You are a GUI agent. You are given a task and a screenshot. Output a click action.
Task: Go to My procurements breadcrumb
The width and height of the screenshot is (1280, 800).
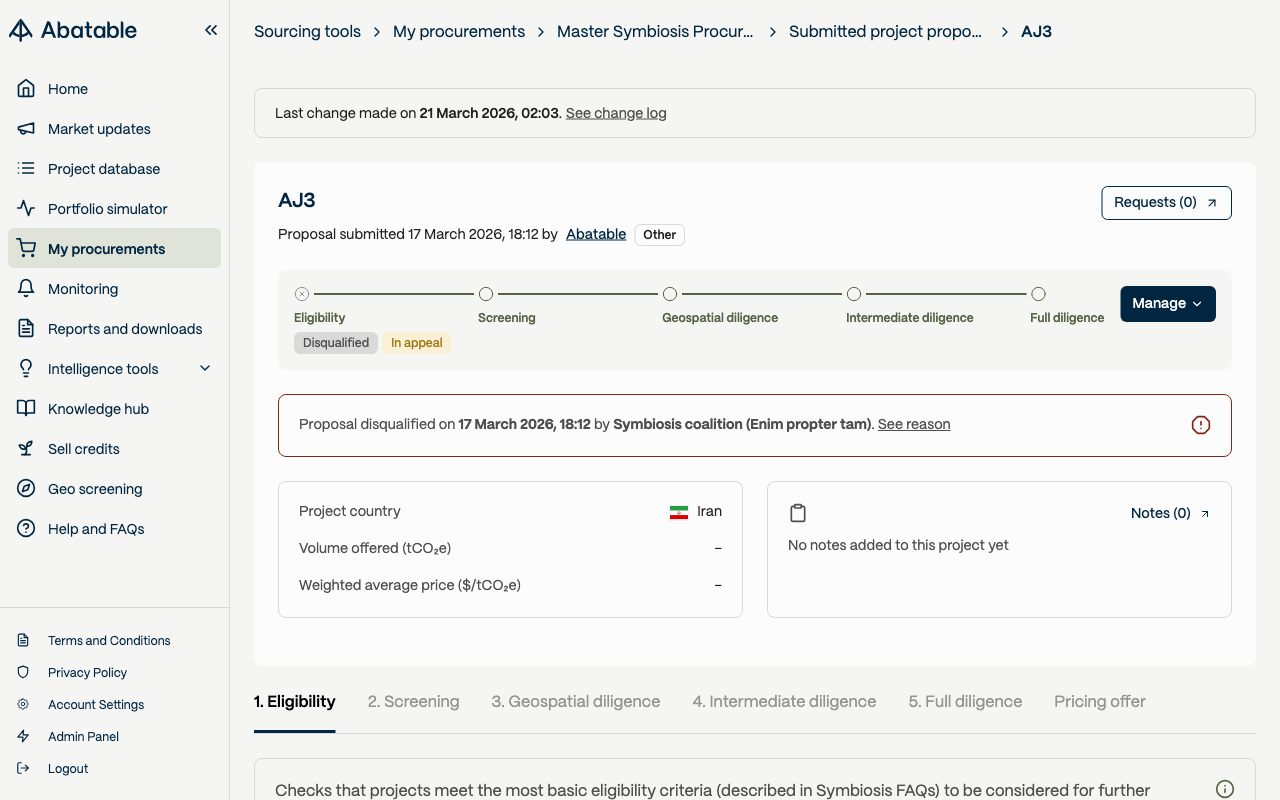pyautogui.click(x=459, y=31)
